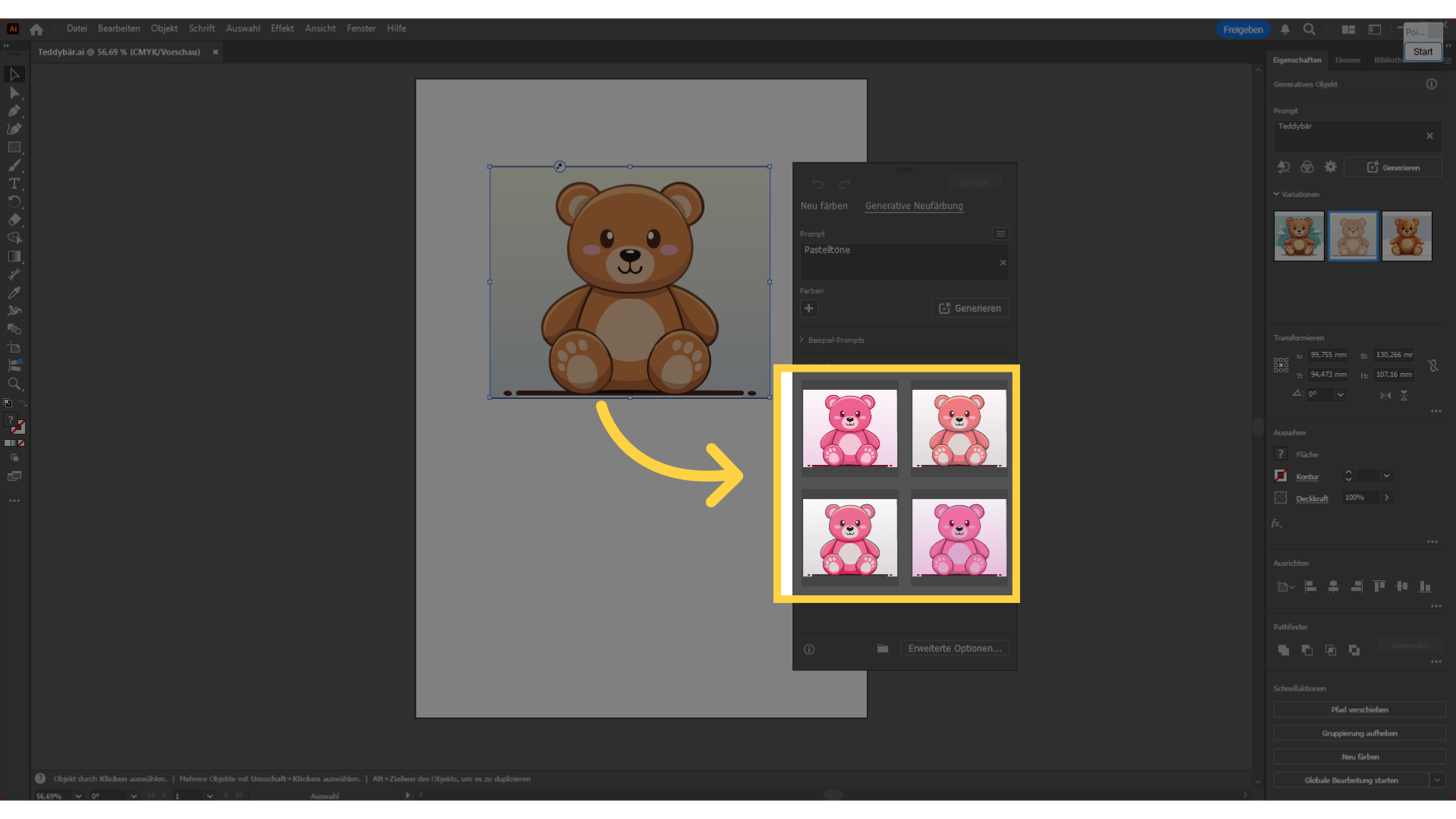Click Horizontal Align Center icon
The image size is (1456, 819).
click(1333, 586)
